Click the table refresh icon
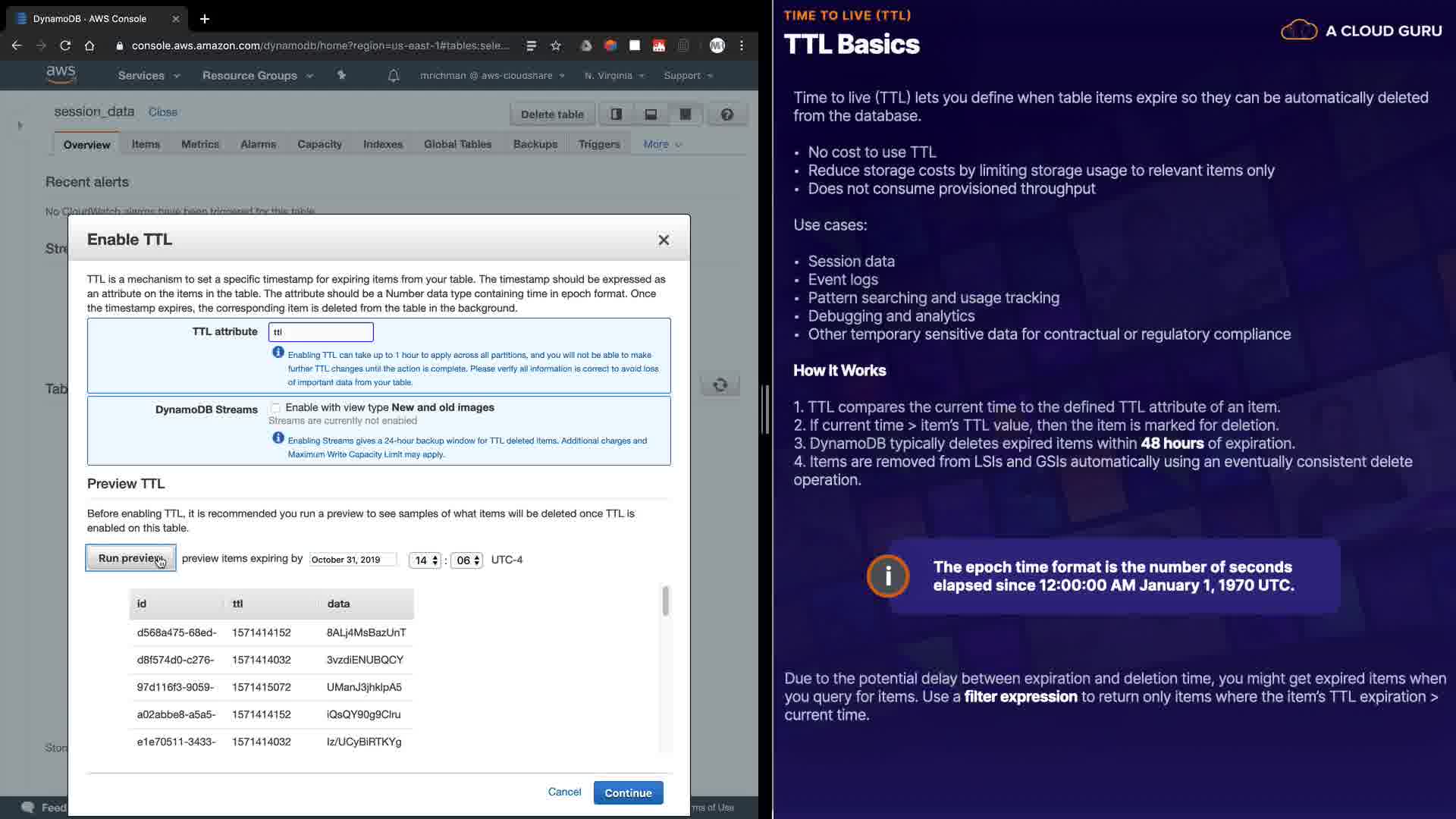Screen dimensions: 1456x819 (x=720, y=384)
